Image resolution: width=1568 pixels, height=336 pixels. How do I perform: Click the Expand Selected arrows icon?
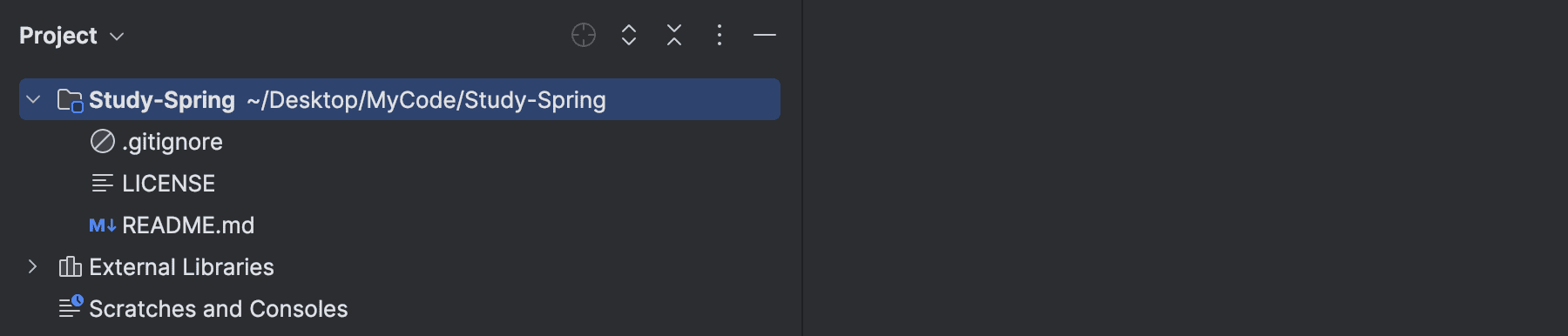pyautogui.click(x=629, y=35)
